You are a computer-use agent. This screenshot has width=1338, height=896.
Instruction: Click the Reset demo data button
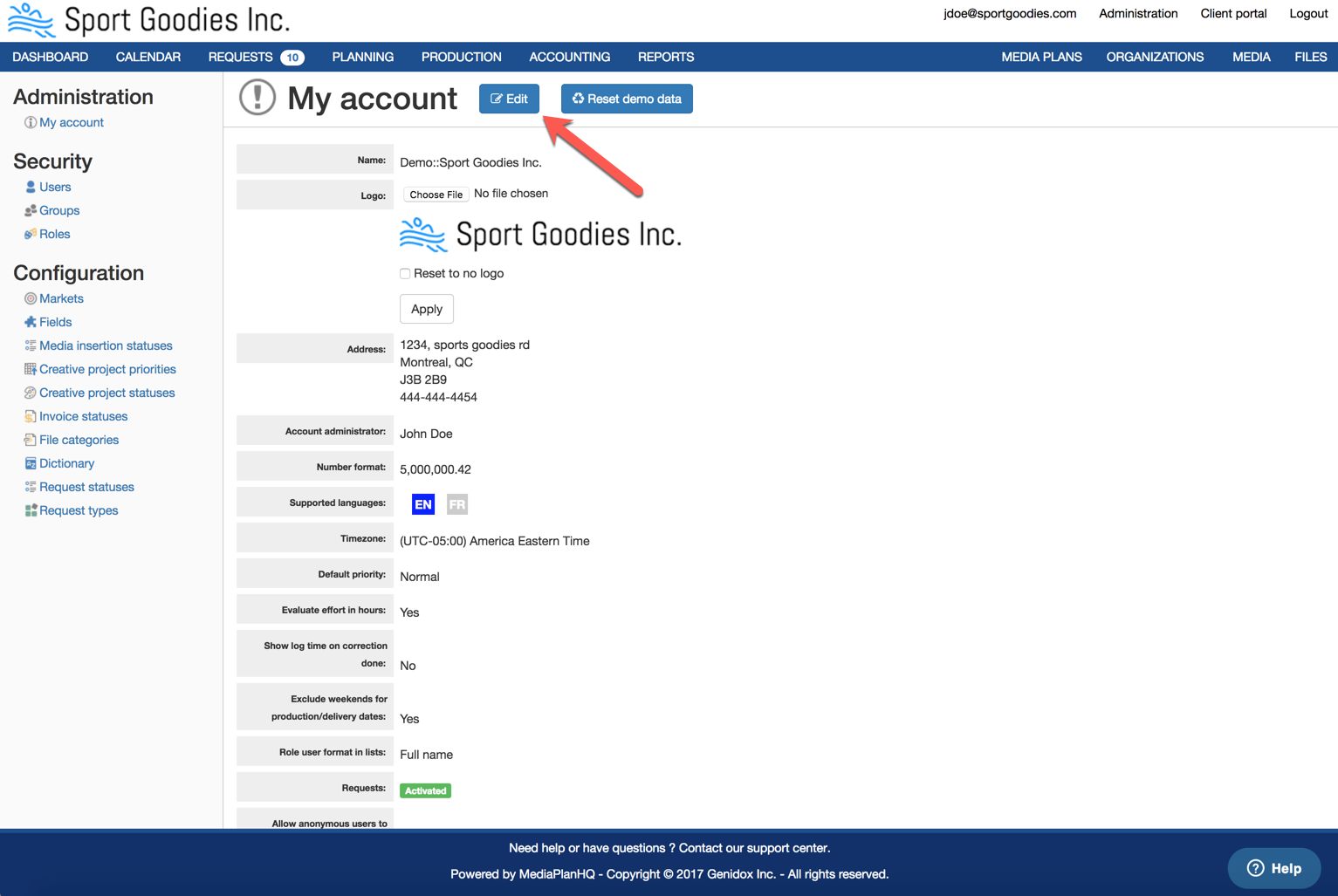[627, 99]
